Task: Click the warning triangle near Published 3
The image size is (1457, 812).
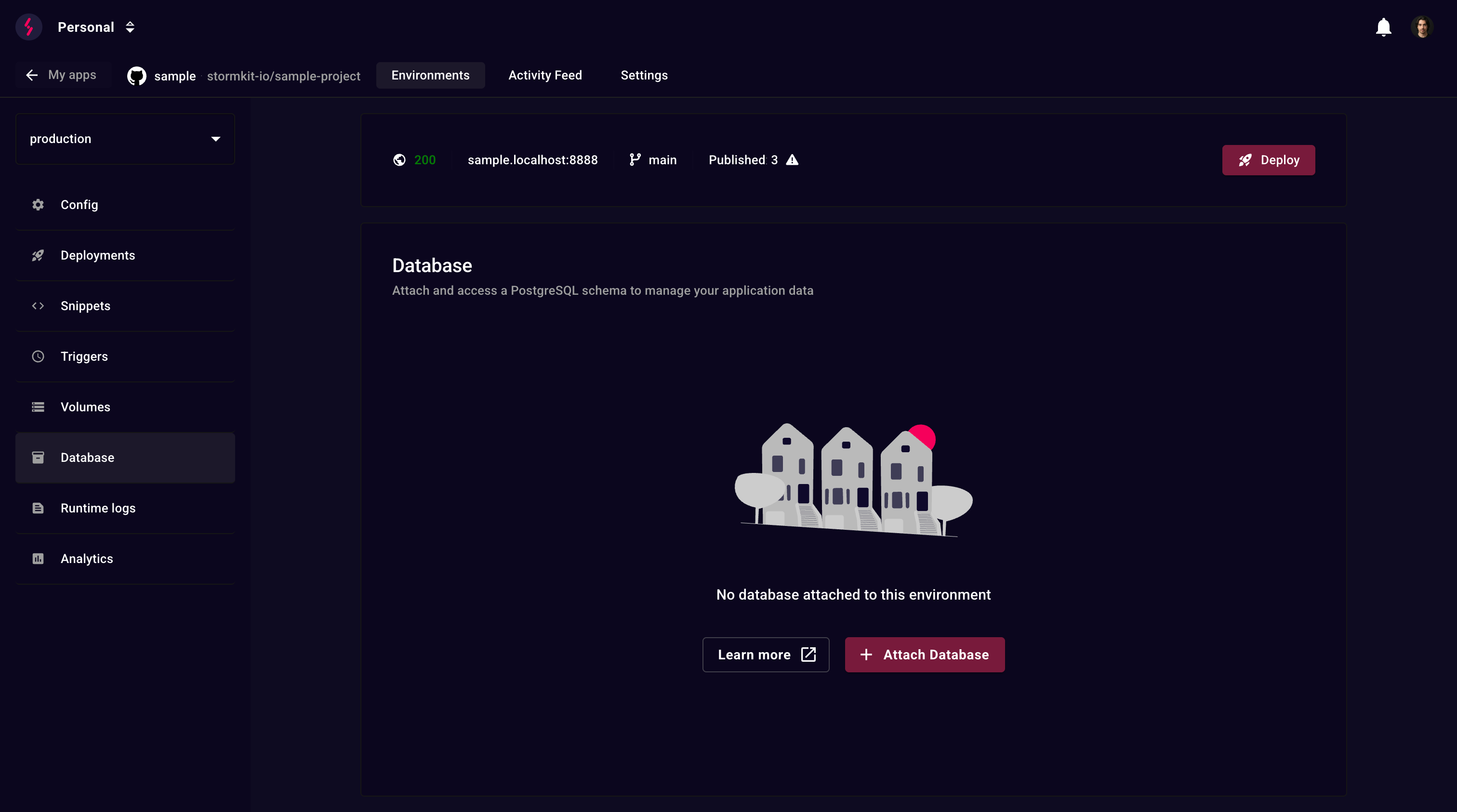Action: pos(792,160)
